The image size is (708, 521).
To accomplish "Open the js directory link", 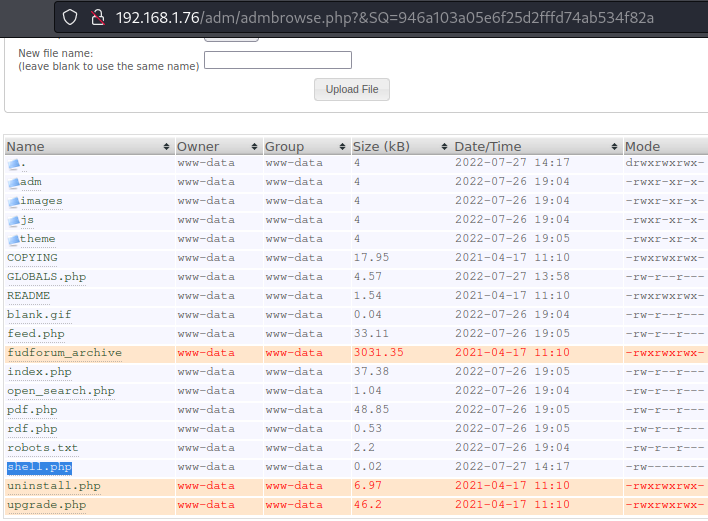I will tap(27, 220).
